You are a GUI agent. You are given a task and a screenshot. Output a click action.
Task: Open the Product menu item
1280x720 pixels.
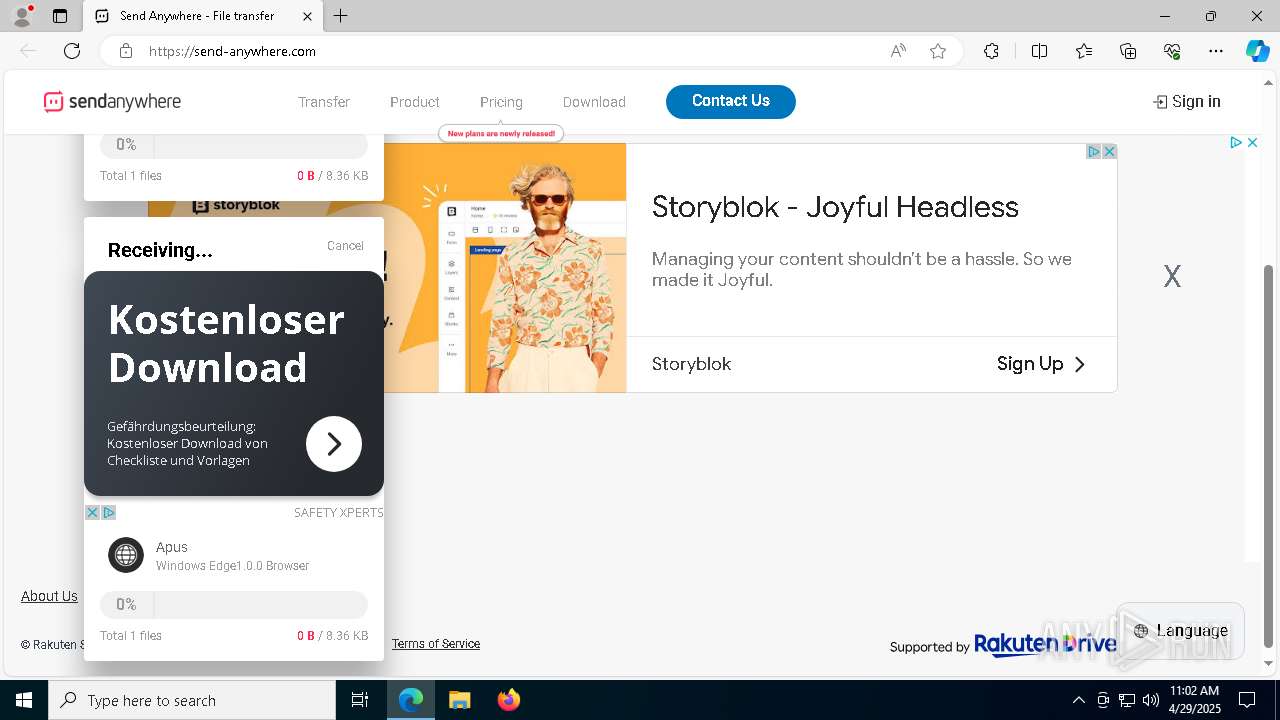coord(415,102)
